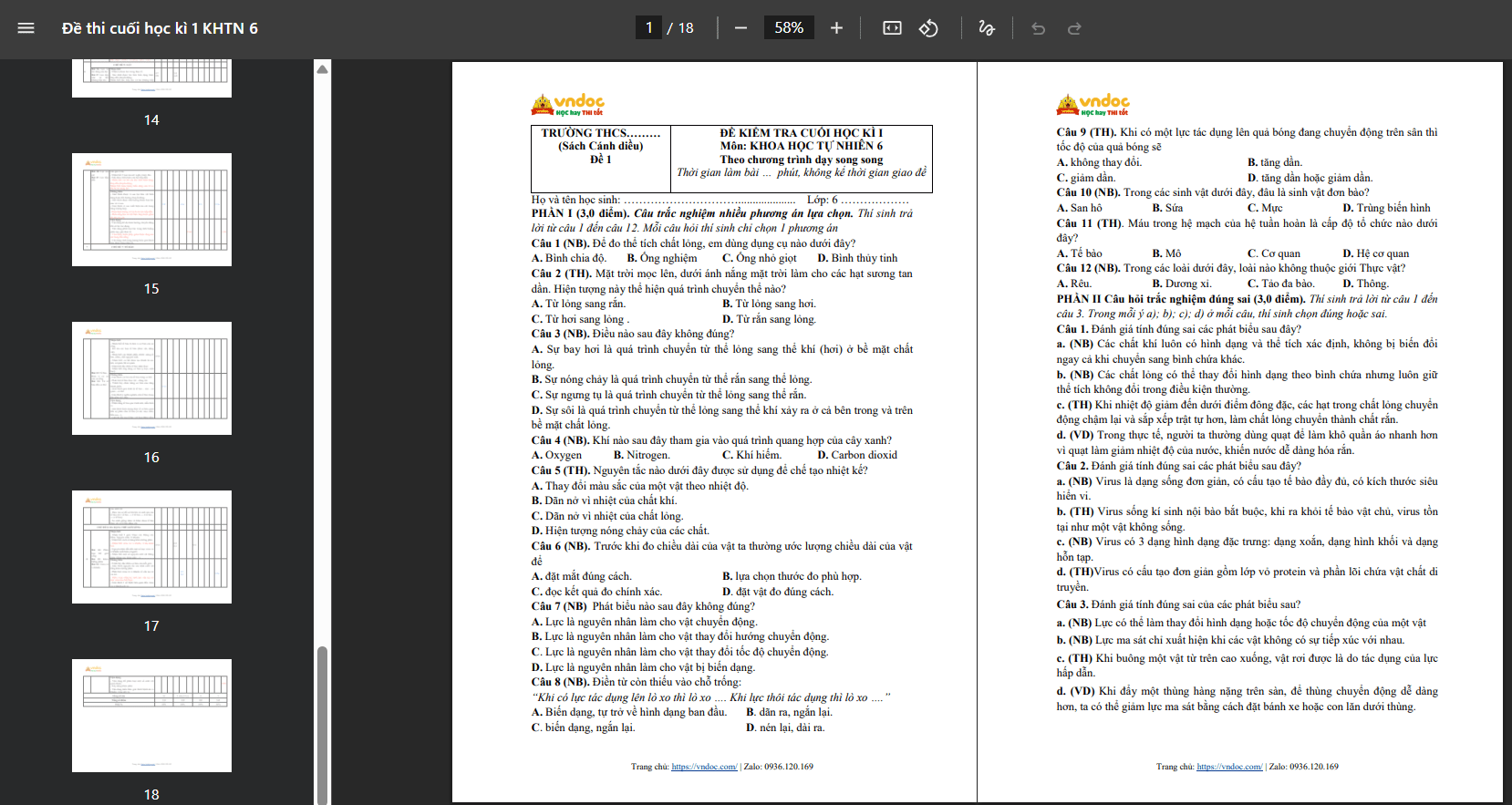Click answer 'D. Trùng biến hình'

1386,208
